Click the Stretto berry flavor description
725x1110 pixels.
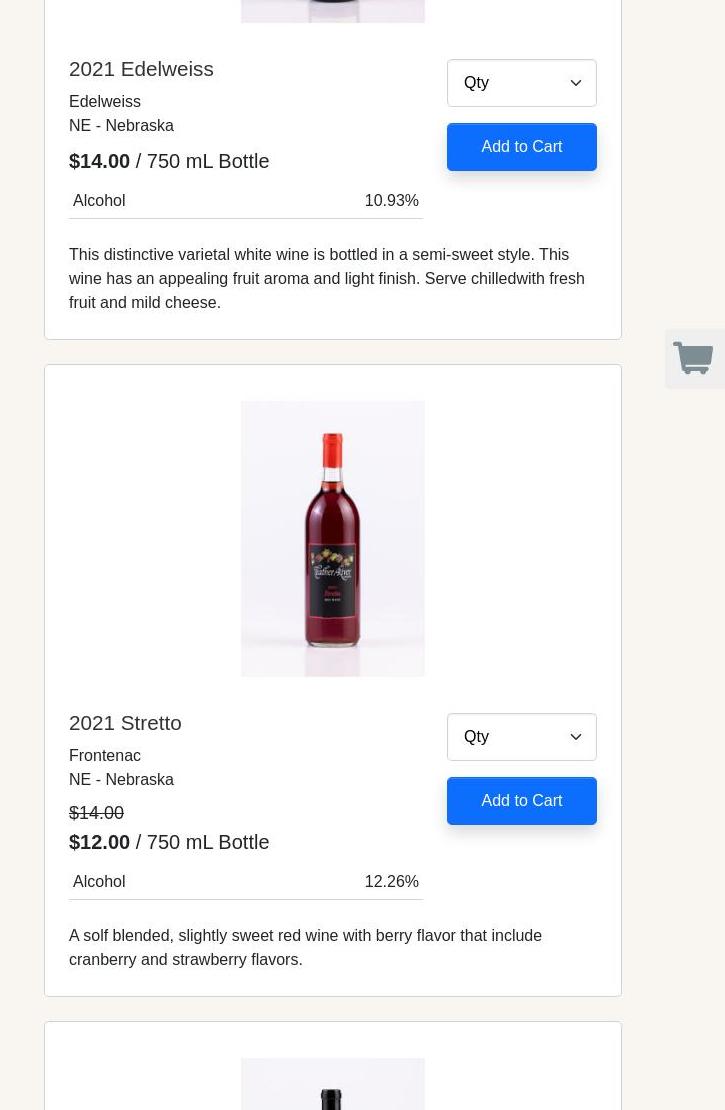(305, 947)
